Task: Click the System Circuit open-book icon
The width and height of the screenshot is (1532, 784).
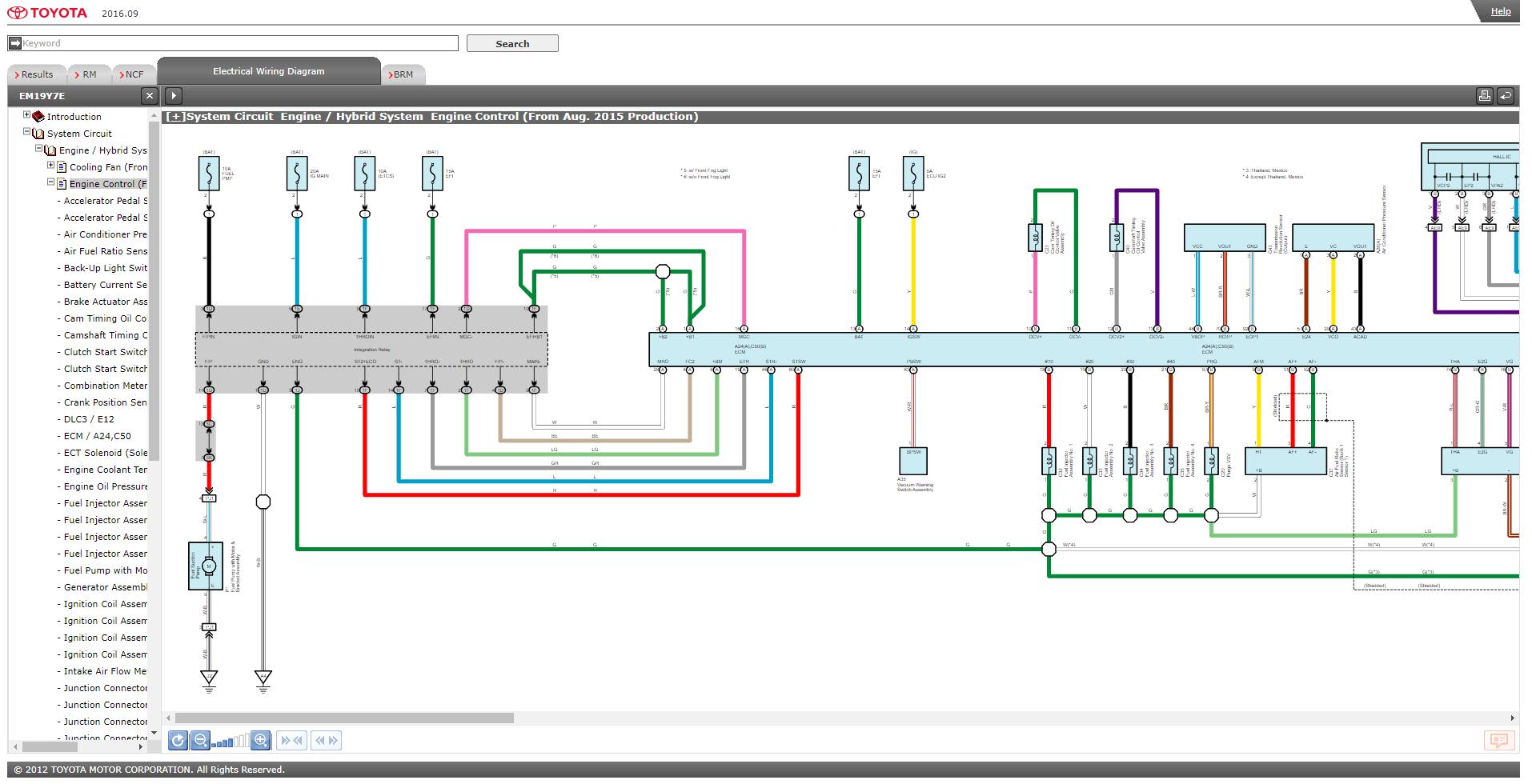Action: click(38, 134)
